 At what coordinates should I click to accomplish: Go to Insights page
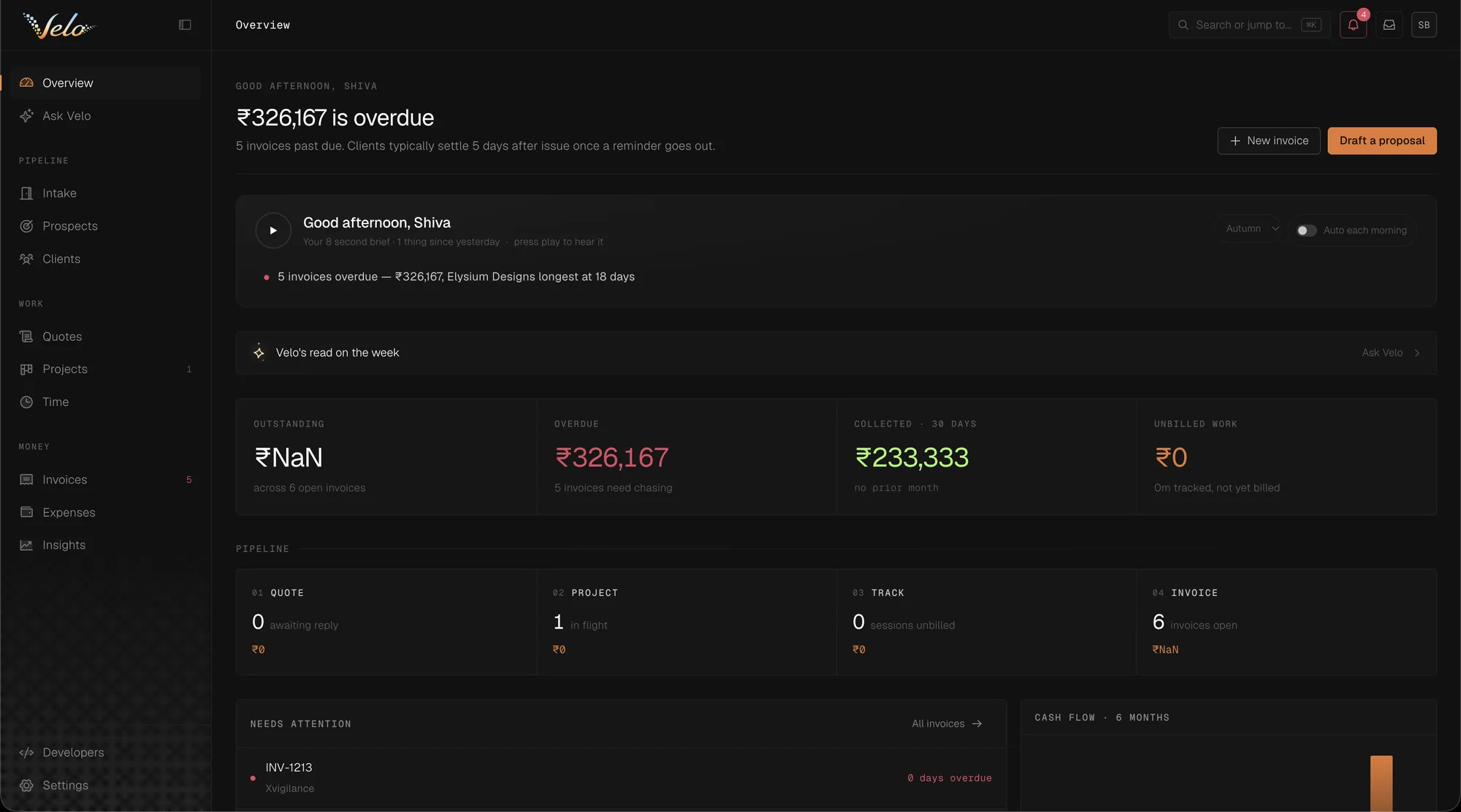coord(105,545)
